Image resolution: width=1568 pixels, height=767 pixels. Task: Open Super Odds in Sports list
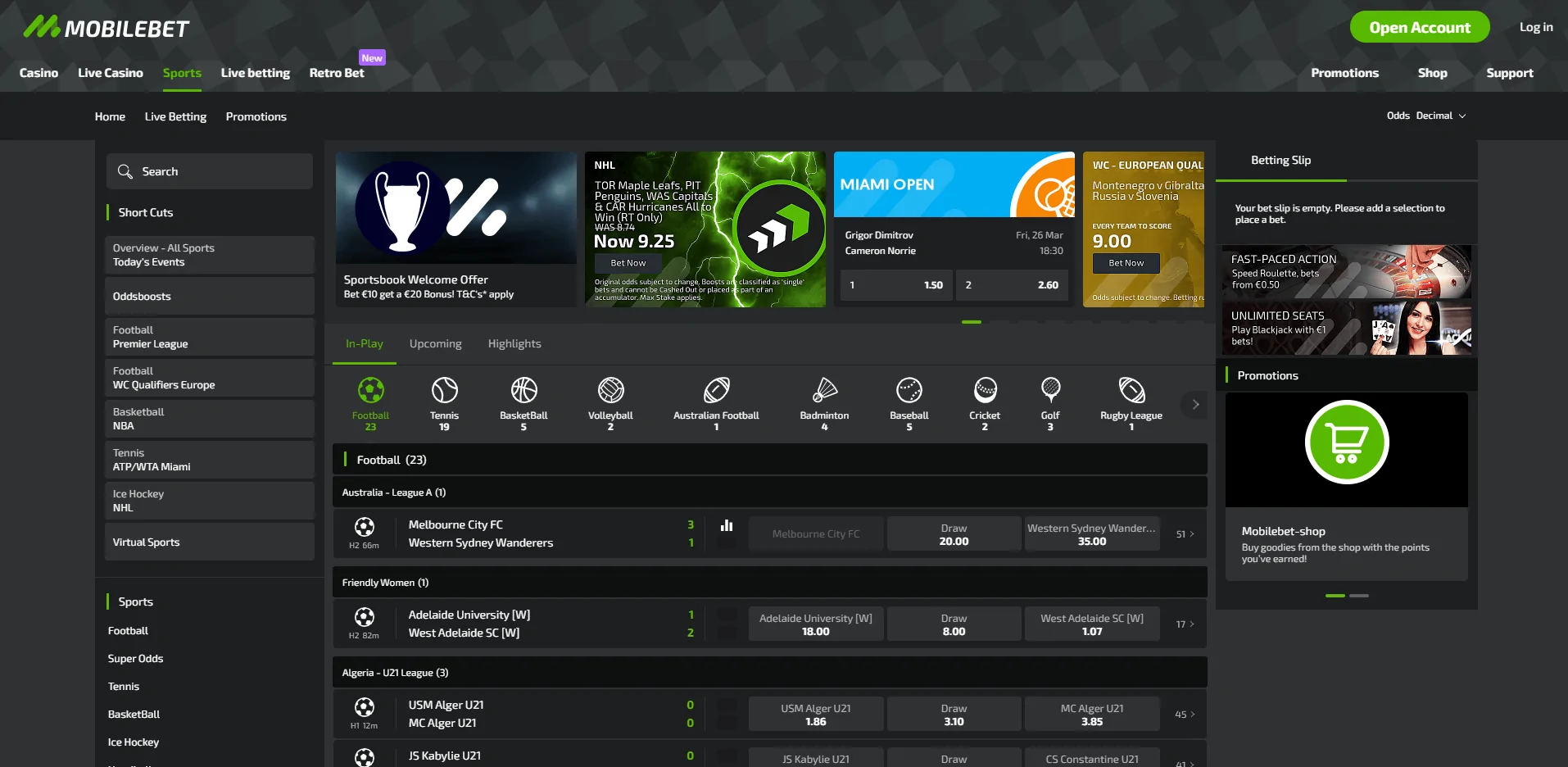coord(136,659)
